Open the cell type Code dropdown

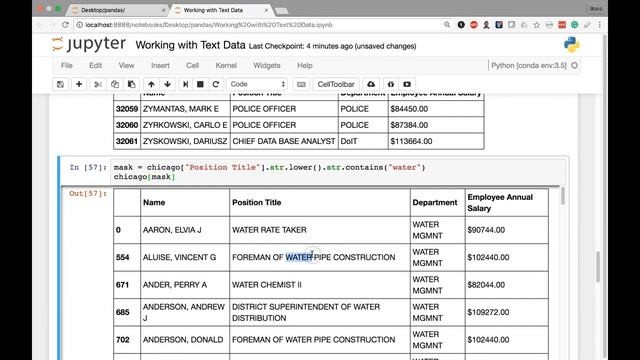257,84
